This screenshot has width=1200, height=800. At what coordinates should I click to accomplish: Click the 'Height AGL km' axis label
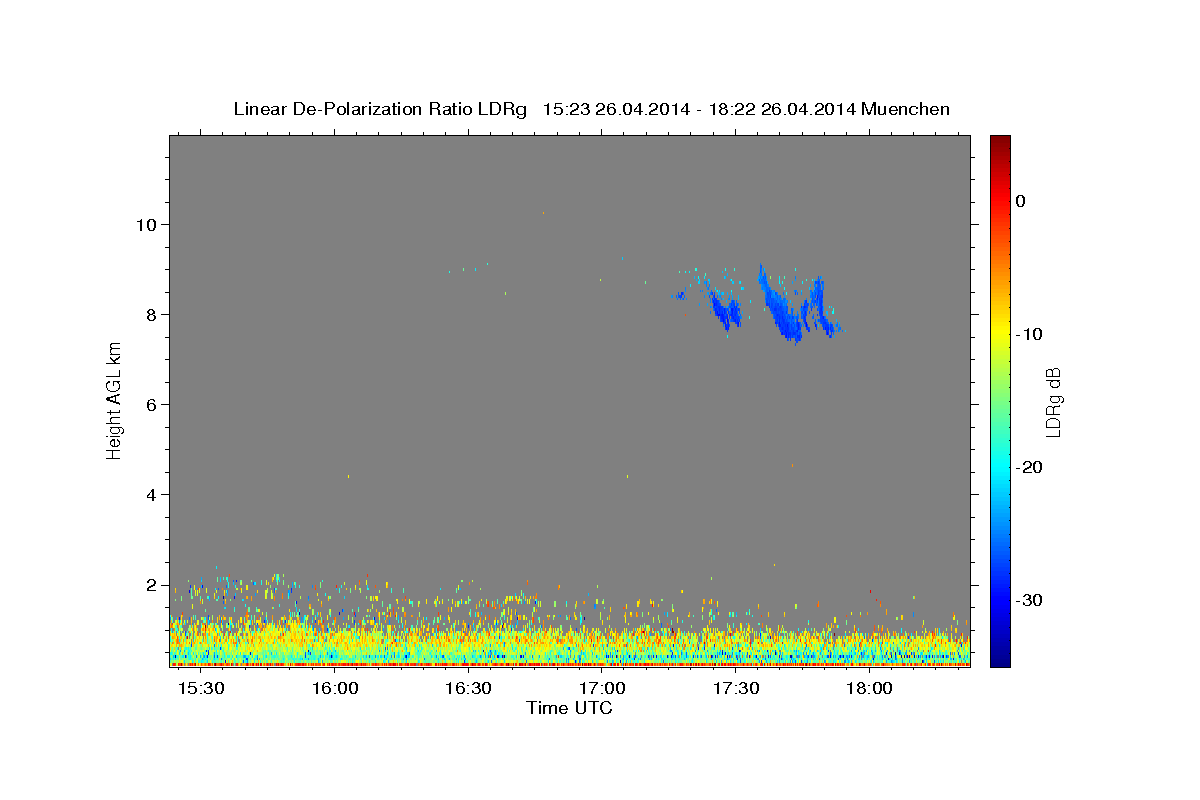coord(114,401)
